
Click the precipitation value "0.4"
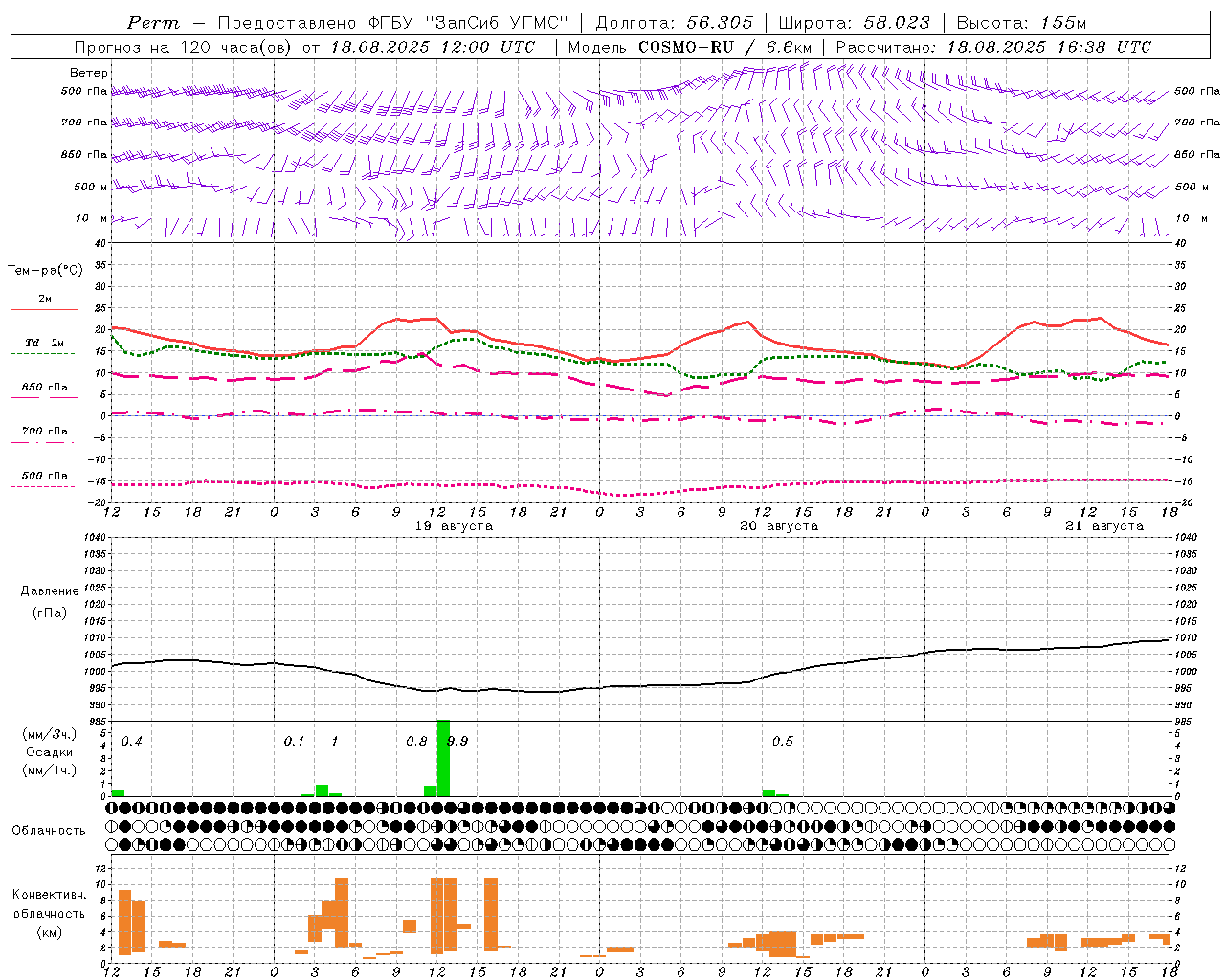[131, 742]
